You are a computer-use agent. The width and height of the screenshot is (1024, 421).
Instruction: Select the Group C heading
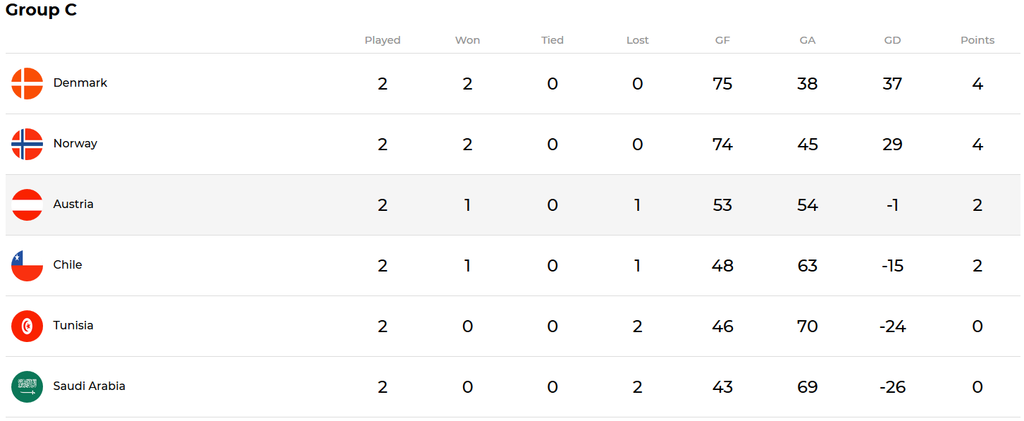click(x=41, y=10)
